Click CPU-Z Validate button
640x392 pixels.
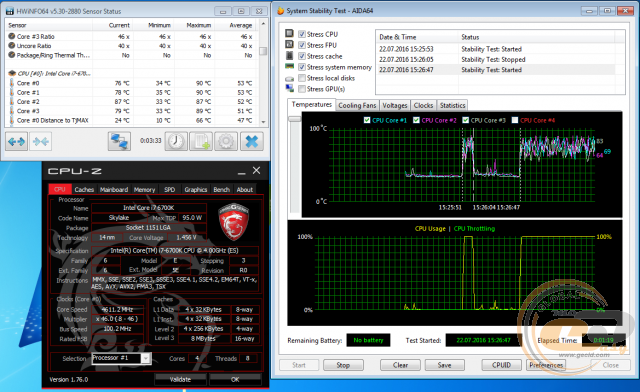[180, 379]
